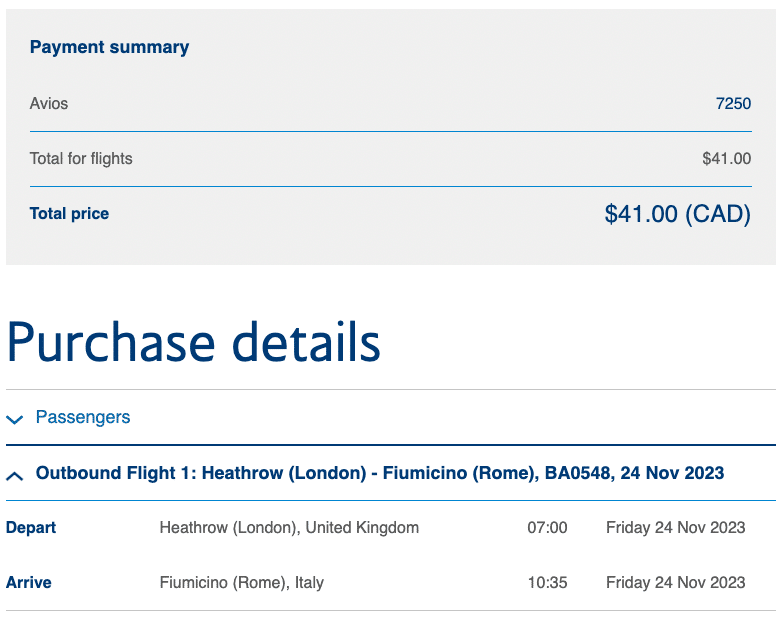
Task: Select Fiumicino (Rome), Italy text
Action: click(241, 582)
